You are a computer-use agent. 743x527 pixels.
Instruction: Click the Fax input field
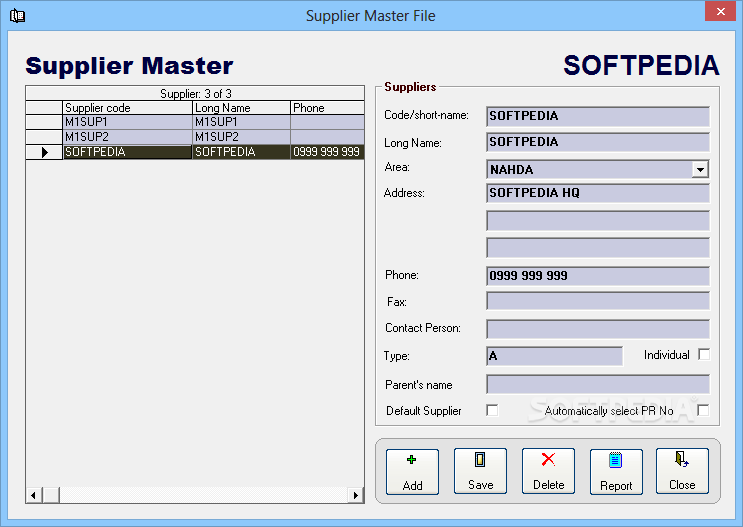pos(598,301)
